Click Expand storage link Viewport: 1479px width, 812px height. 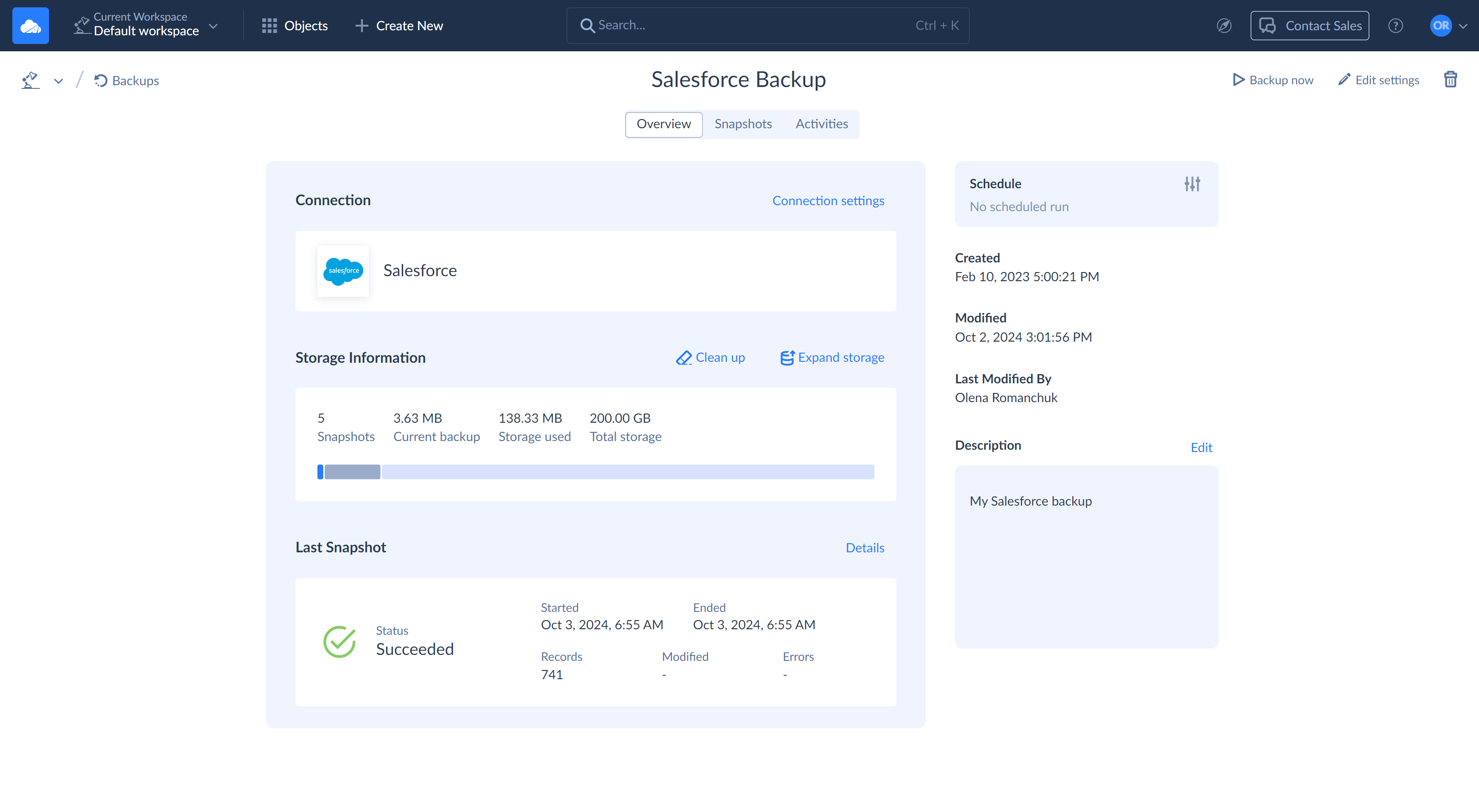(832, 357)
